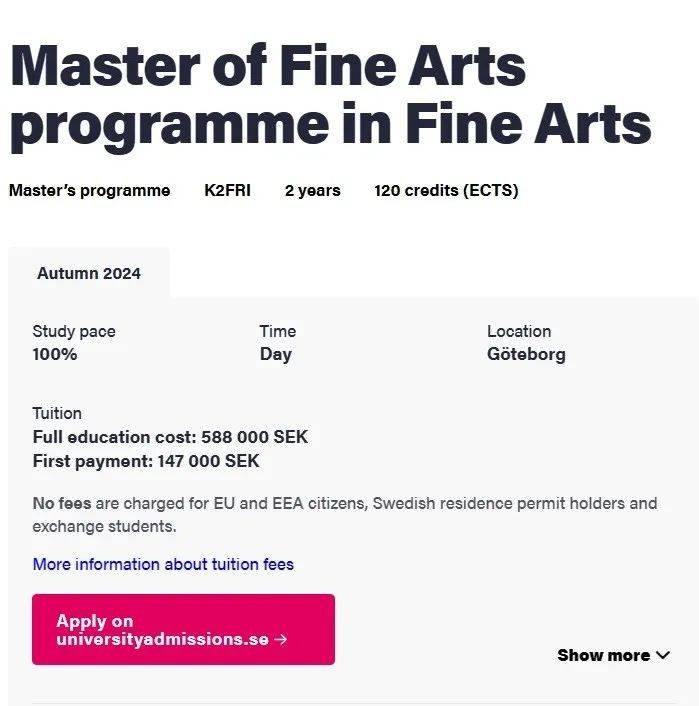Click the Study pace 100% value
The height and width of the screenshot is (706, 699).
pos(54,354)
